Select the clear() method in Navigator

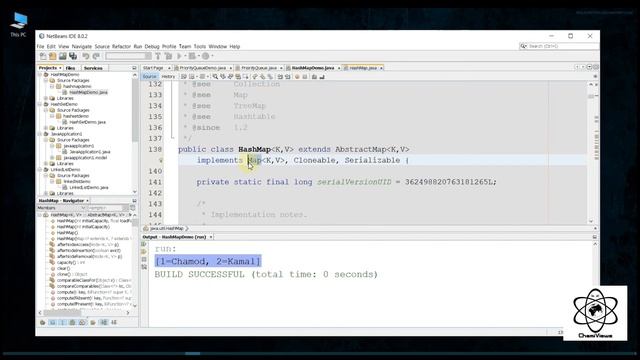(63, 269)
